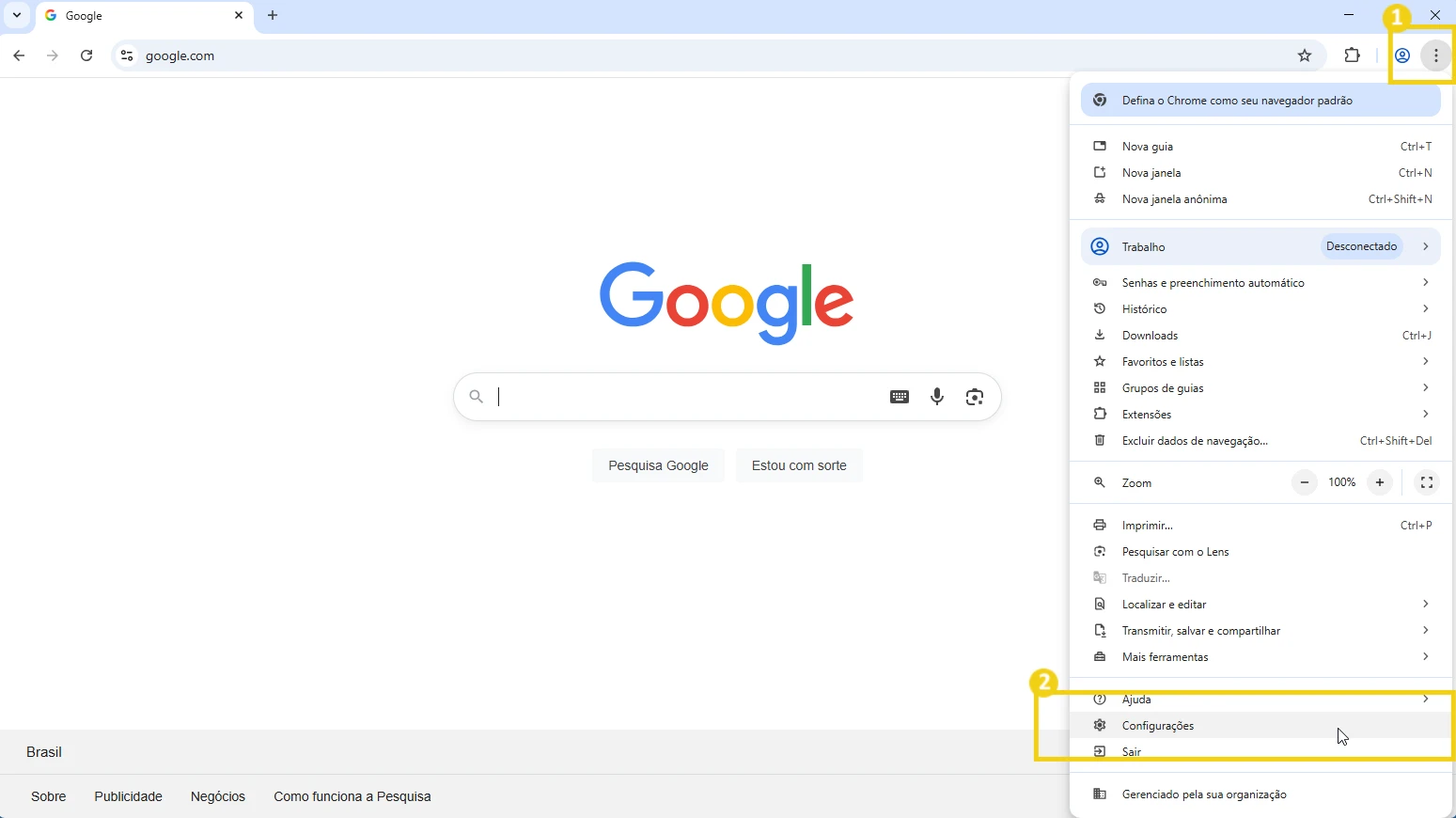Expand Favoritos e listas submenu
The image size is (1456, 818).
click(1260, 362)
